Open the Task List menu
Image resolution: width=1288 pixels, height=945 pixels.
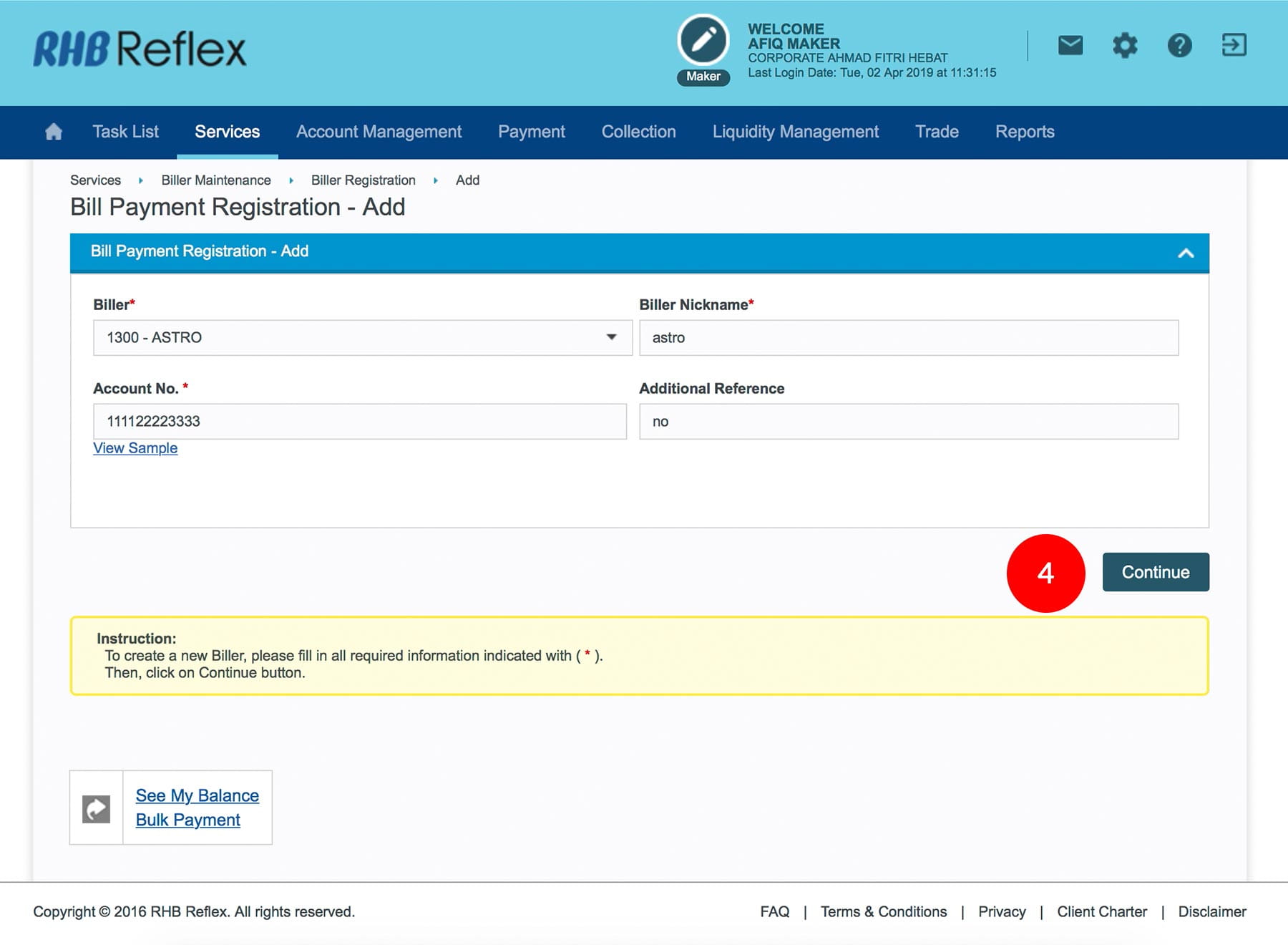pos(125,132)
